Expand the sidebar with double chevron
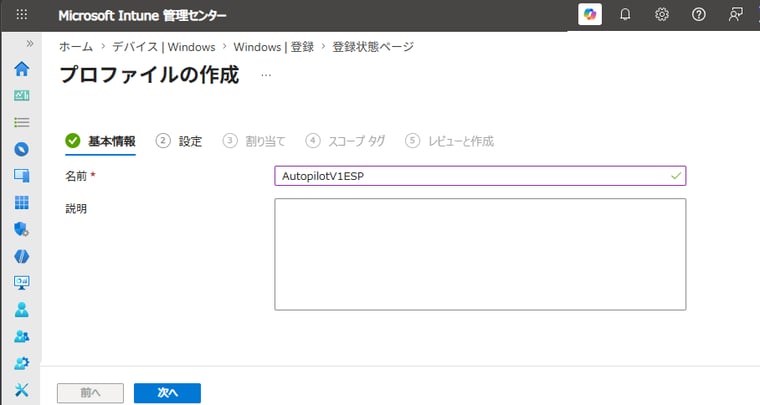 coord(30,44)
